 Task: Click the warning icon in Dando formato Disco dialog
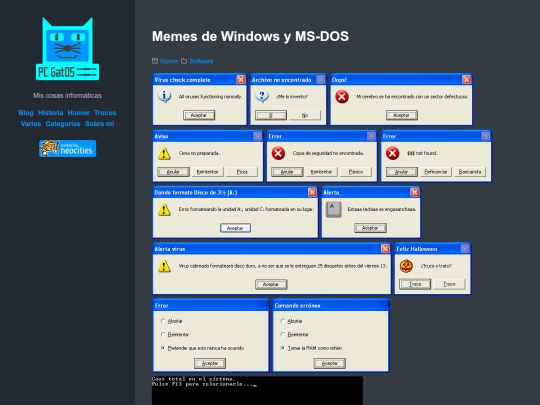click(164, 209)
